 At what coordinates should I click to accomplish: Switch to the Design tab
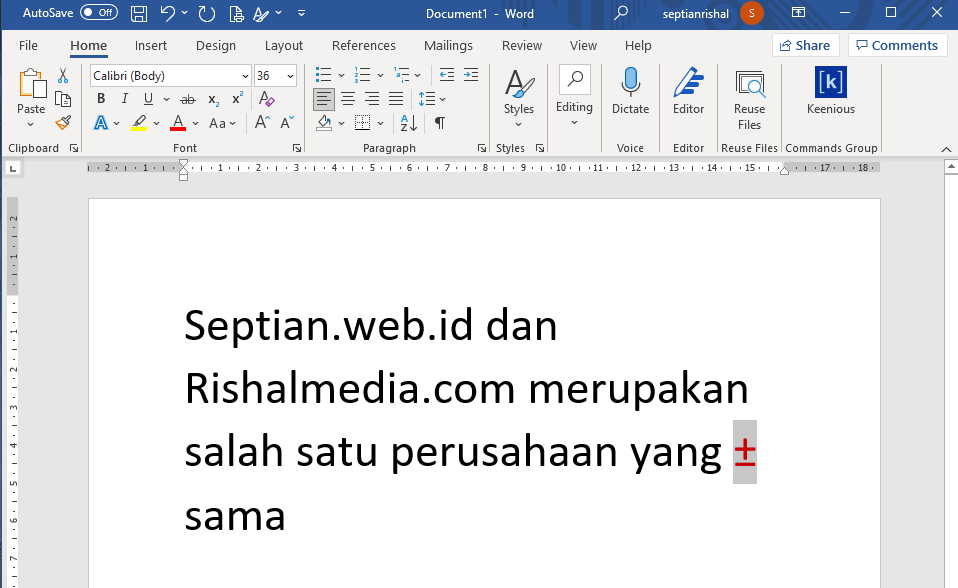tap(216, 45)
